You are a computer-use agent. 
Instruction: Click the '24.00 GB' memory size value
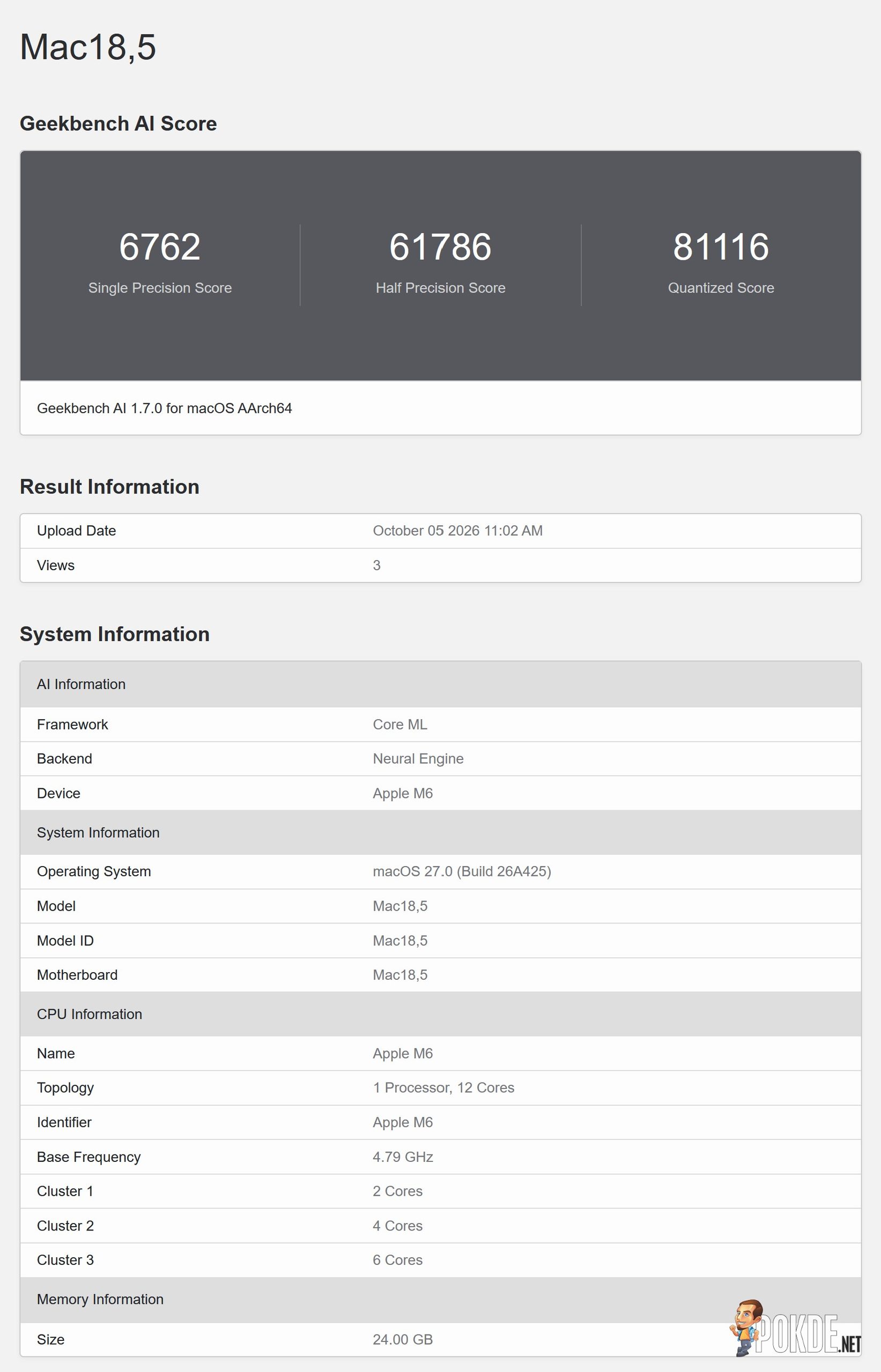tap(403, 1339)
